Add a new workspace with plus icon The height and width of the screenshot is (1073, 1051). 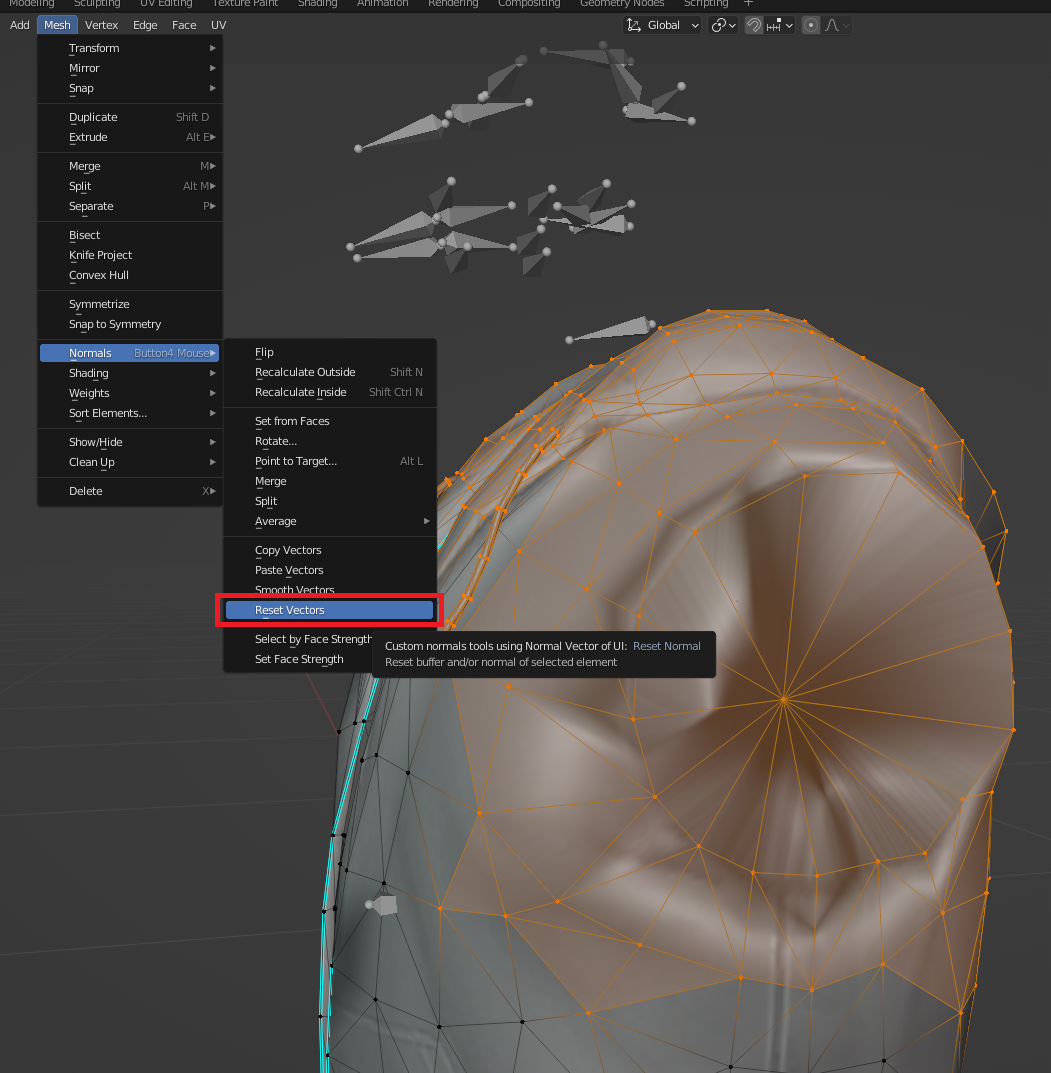749,4
